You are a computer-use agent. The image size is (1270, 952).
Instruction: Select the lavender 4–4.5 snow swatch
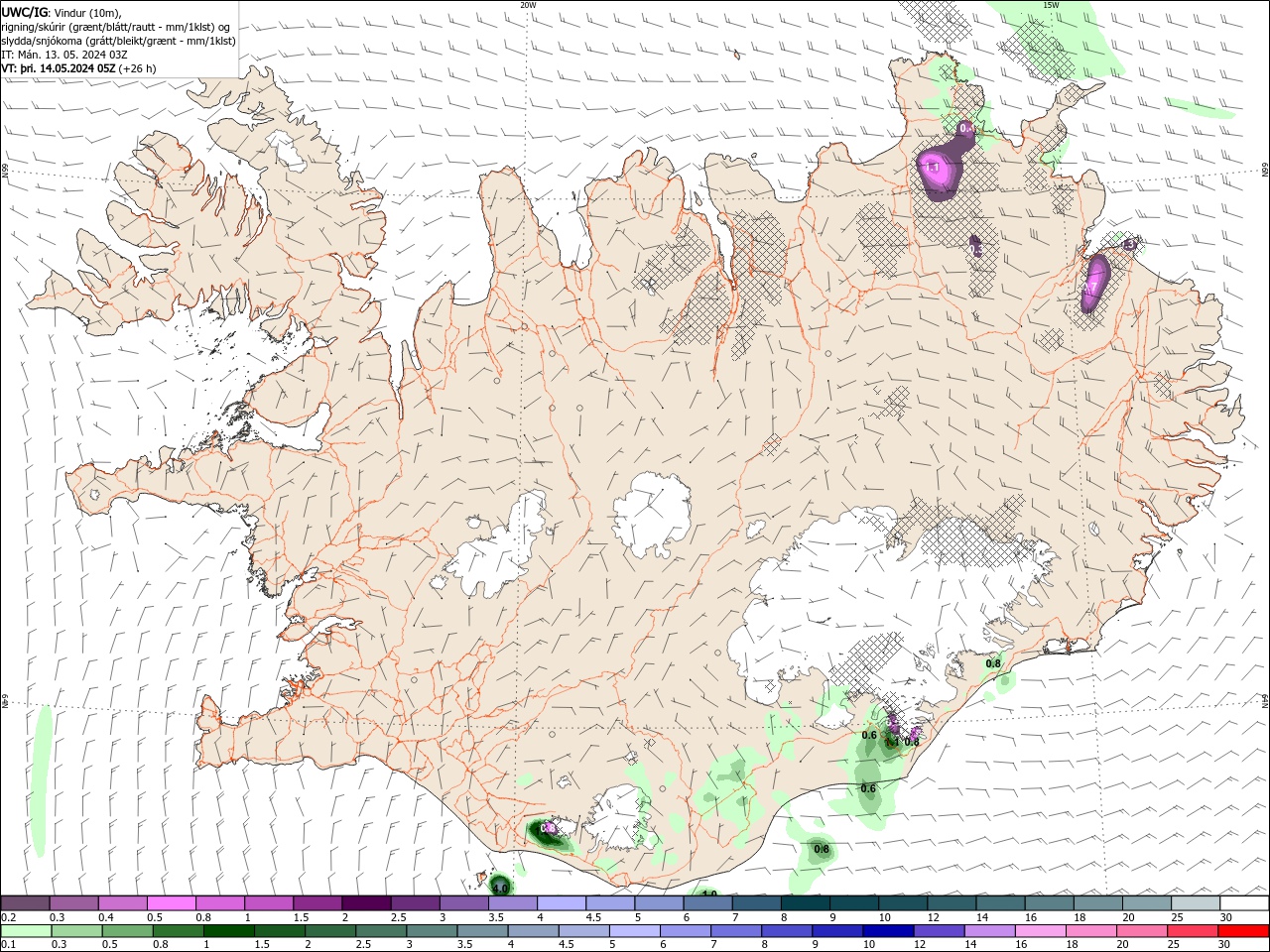(561, 903)
